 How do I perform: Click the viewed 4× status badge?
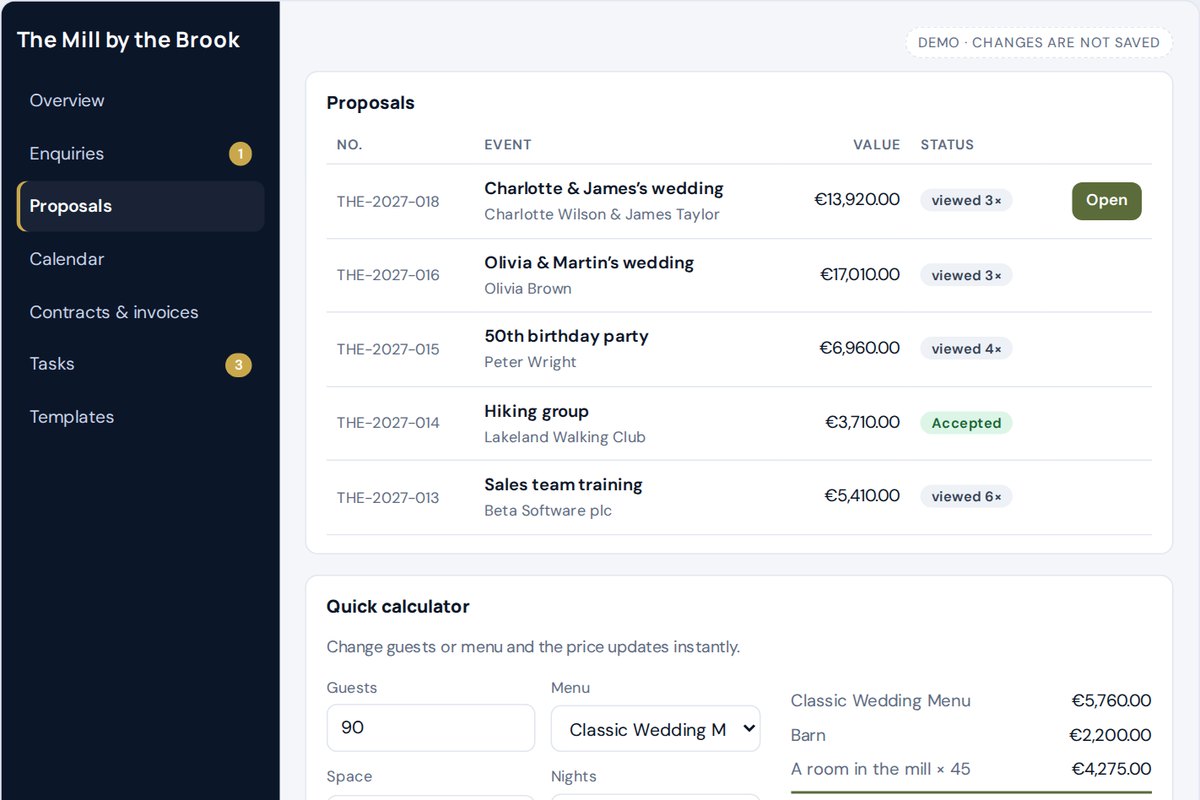coord(966,349)
